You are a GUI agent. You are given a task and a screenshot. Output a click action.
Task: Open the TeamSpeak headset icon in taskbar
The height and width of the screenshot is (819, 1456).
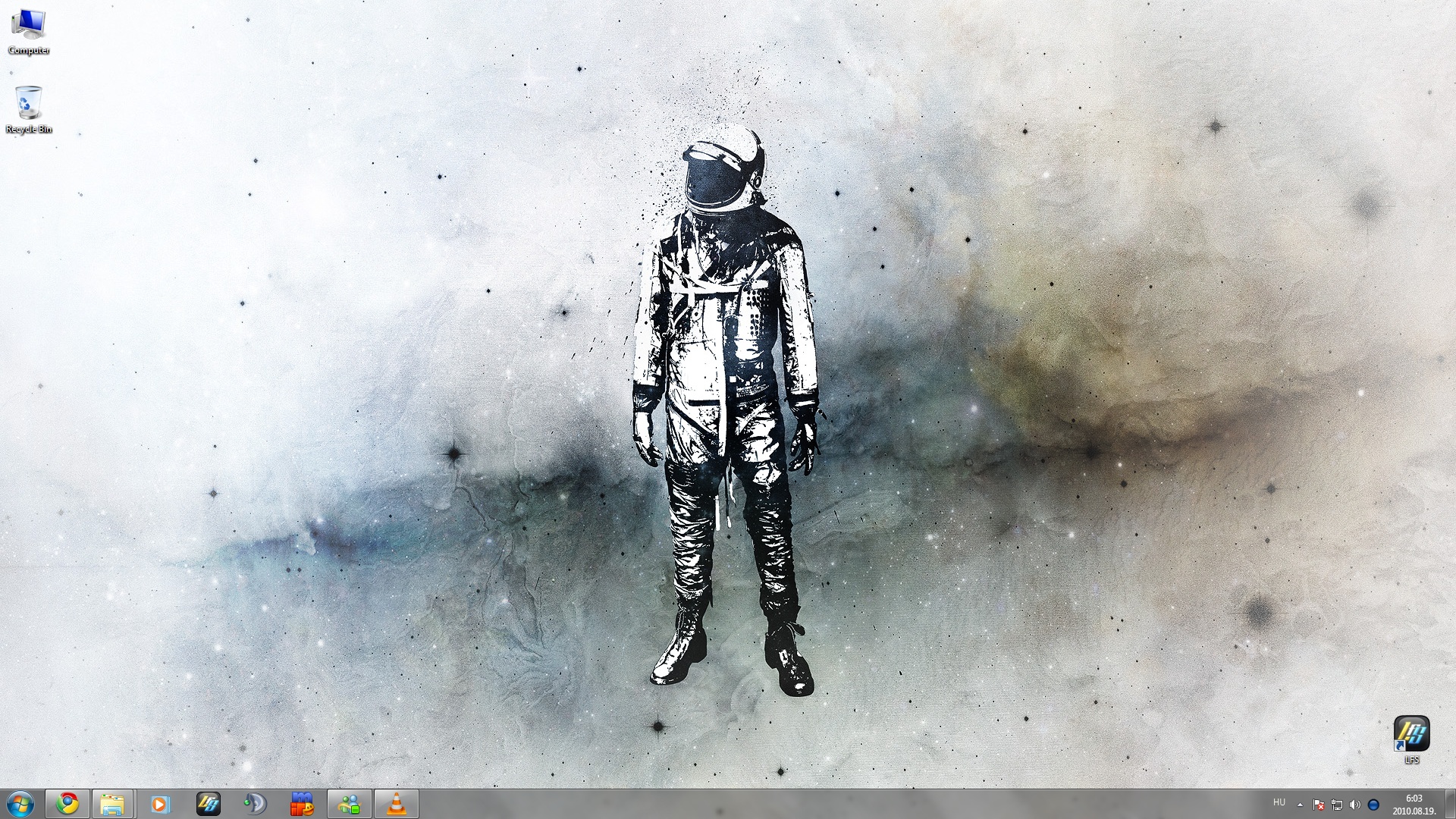pyautogui.click(x=256, y=804)
